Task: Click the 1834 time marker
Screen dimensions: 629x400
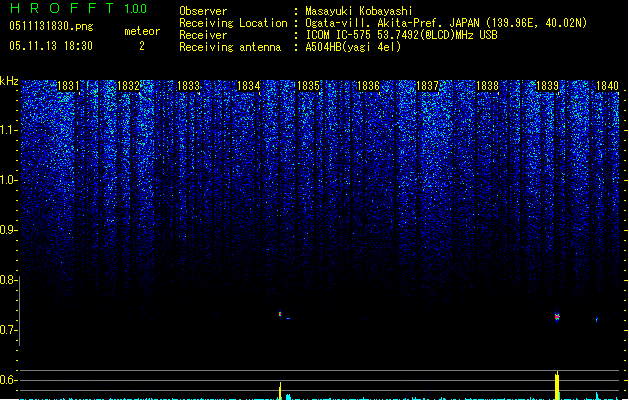Action: [x=248, y=86]
